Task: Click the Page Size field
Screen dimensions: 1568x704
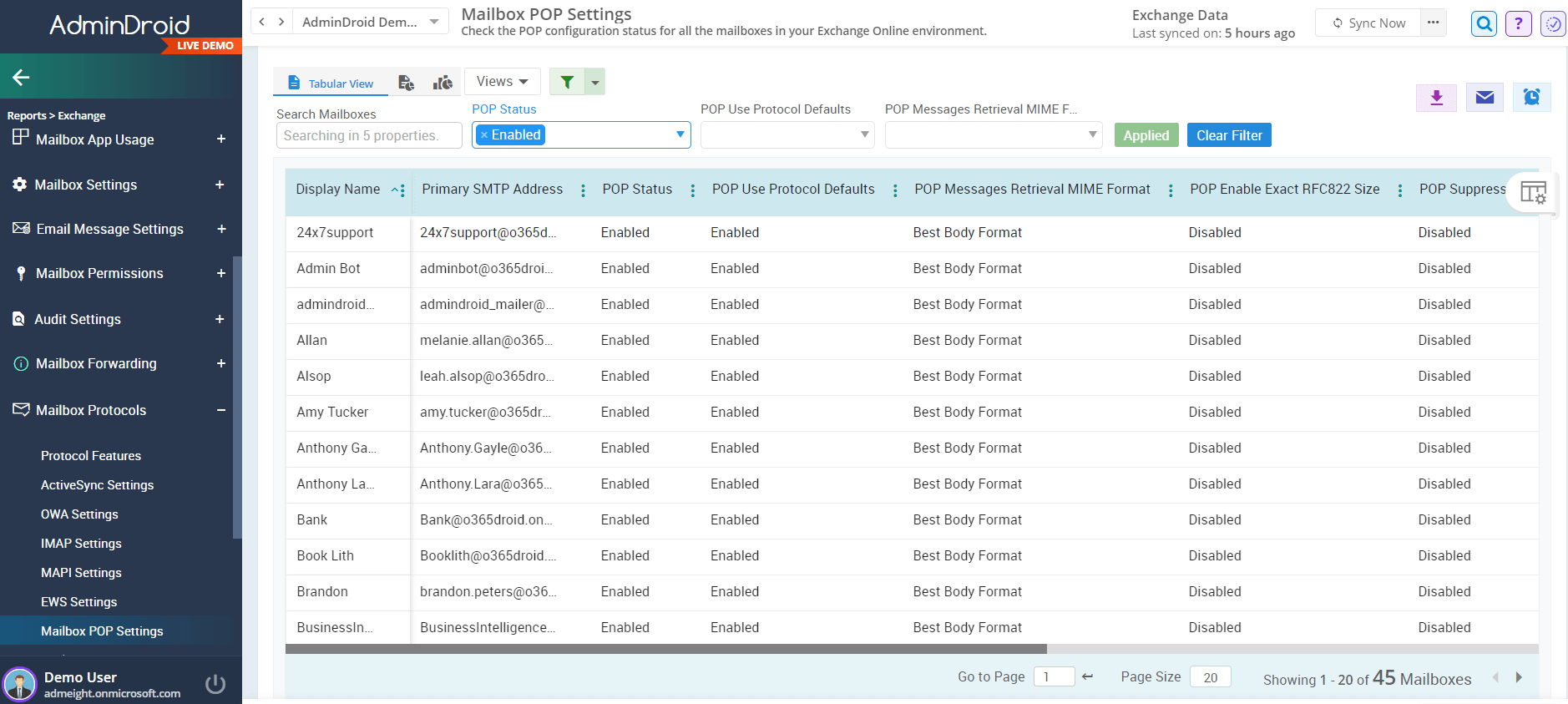Action: click(1211, 676)
